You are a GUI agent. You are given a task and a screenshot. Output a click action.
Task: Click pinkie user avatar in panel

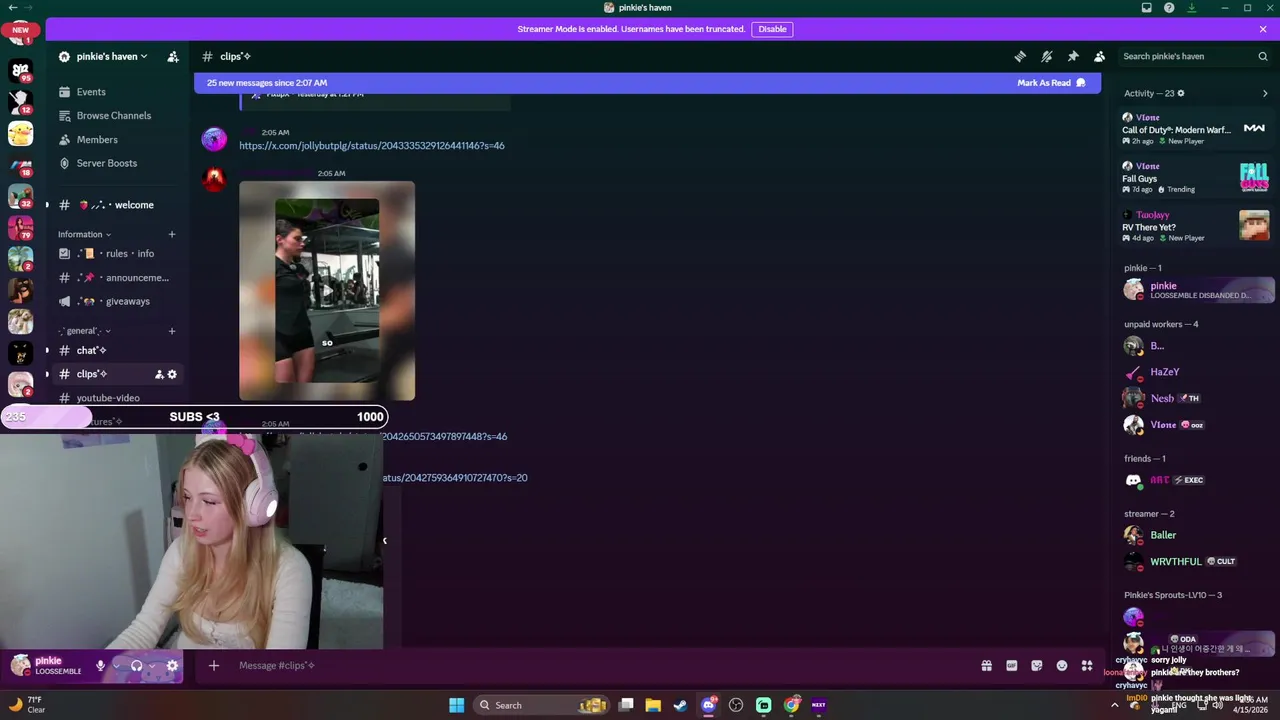(20, 665)
